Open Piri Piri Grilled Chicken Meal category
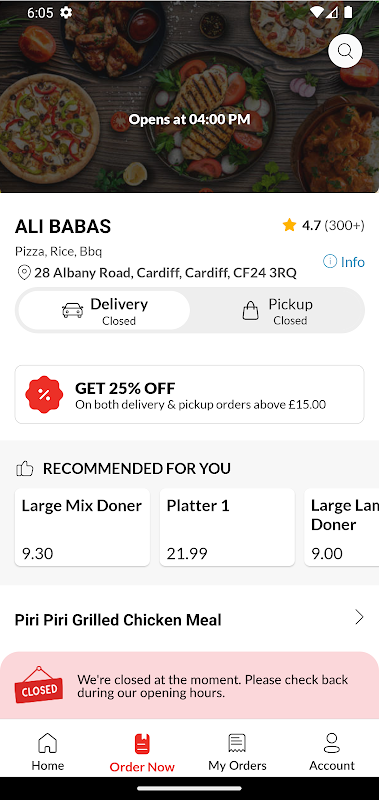 tap(189, 619)
